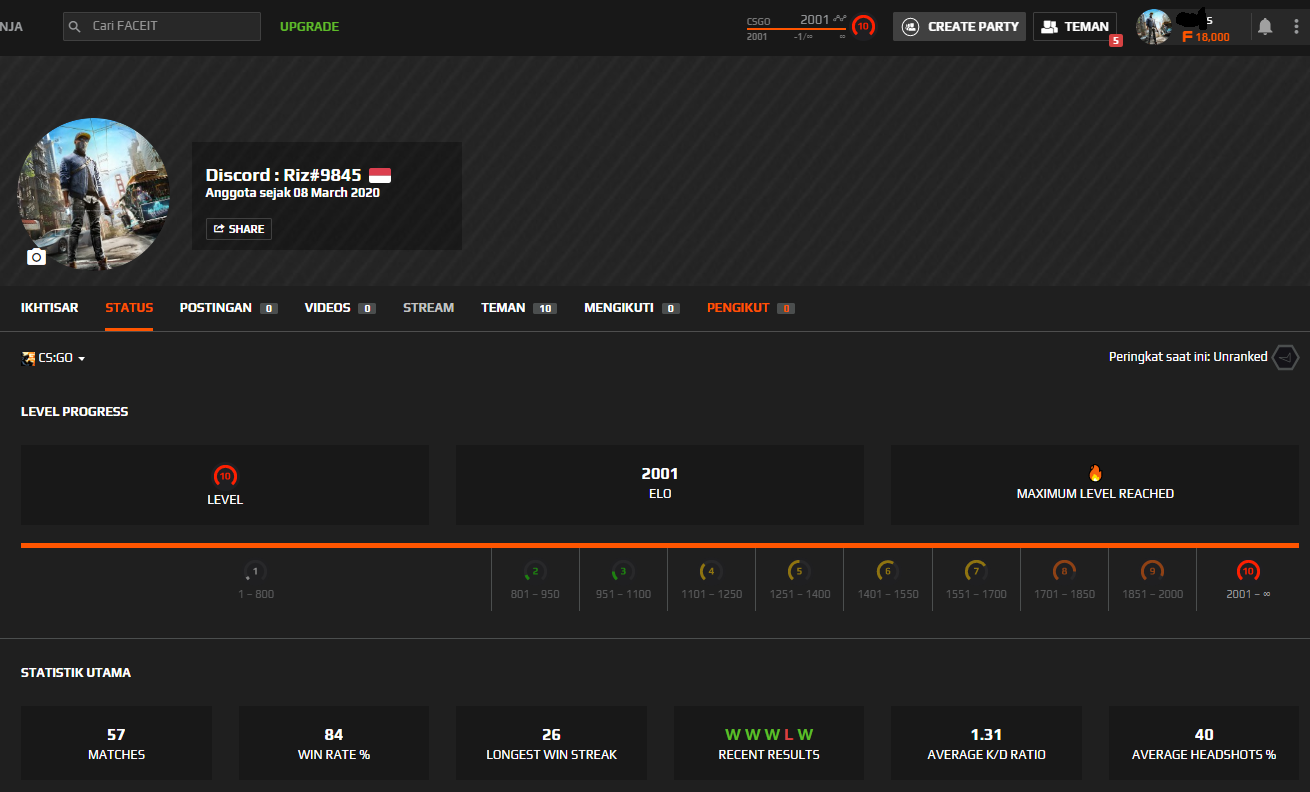Click the CREATE PARTY button
The image size is (1310, 792).
(x=959, y=27)
